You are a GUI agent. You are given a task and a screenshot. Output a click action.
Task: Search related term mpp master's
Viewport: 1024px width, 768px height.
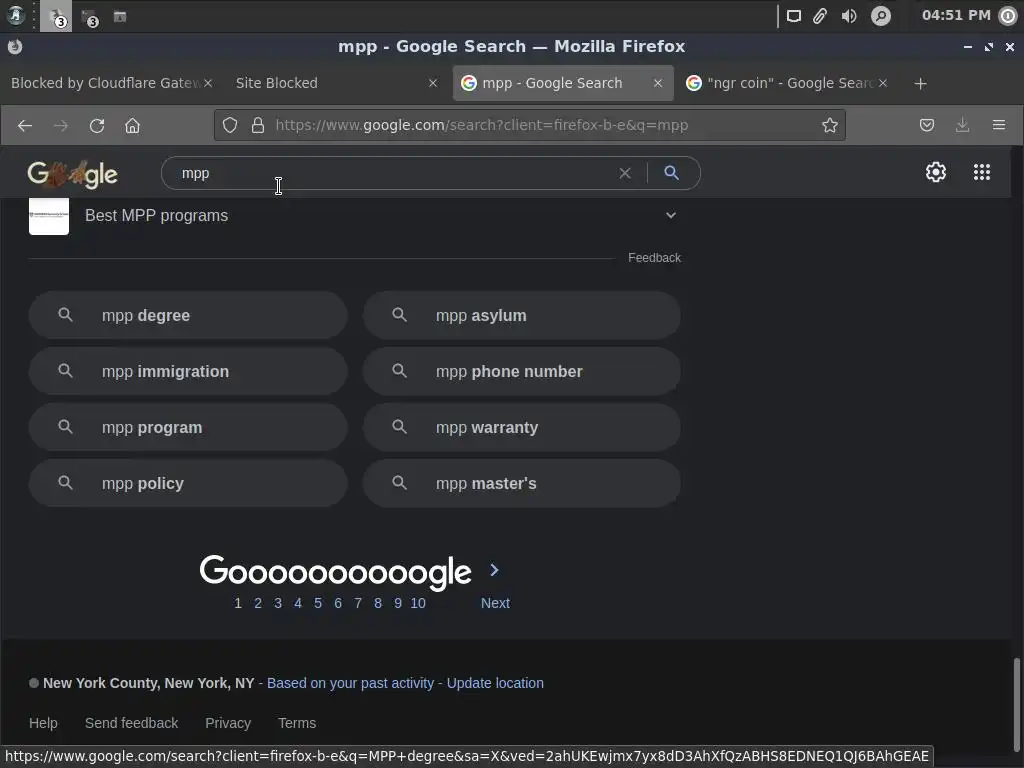pos(522,484)
